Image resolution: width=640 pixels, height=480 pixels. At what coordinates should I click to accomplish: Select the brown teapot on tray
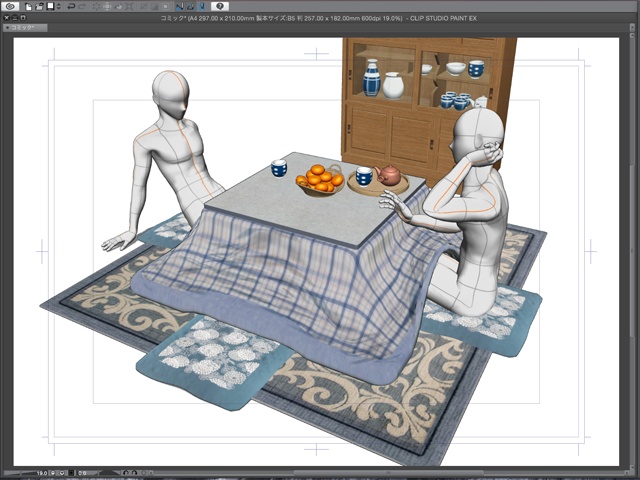pos(389,175)
